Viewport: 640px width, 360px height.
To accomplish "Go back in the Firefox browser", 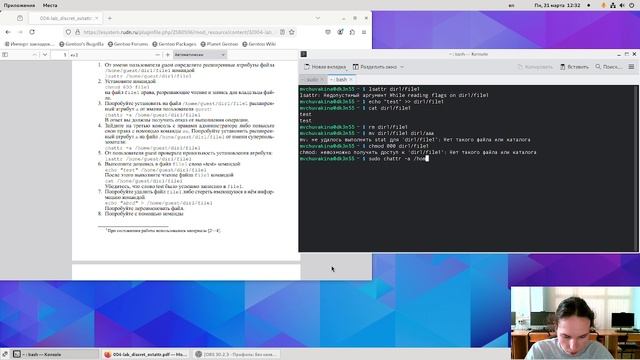I will [8, 32].
